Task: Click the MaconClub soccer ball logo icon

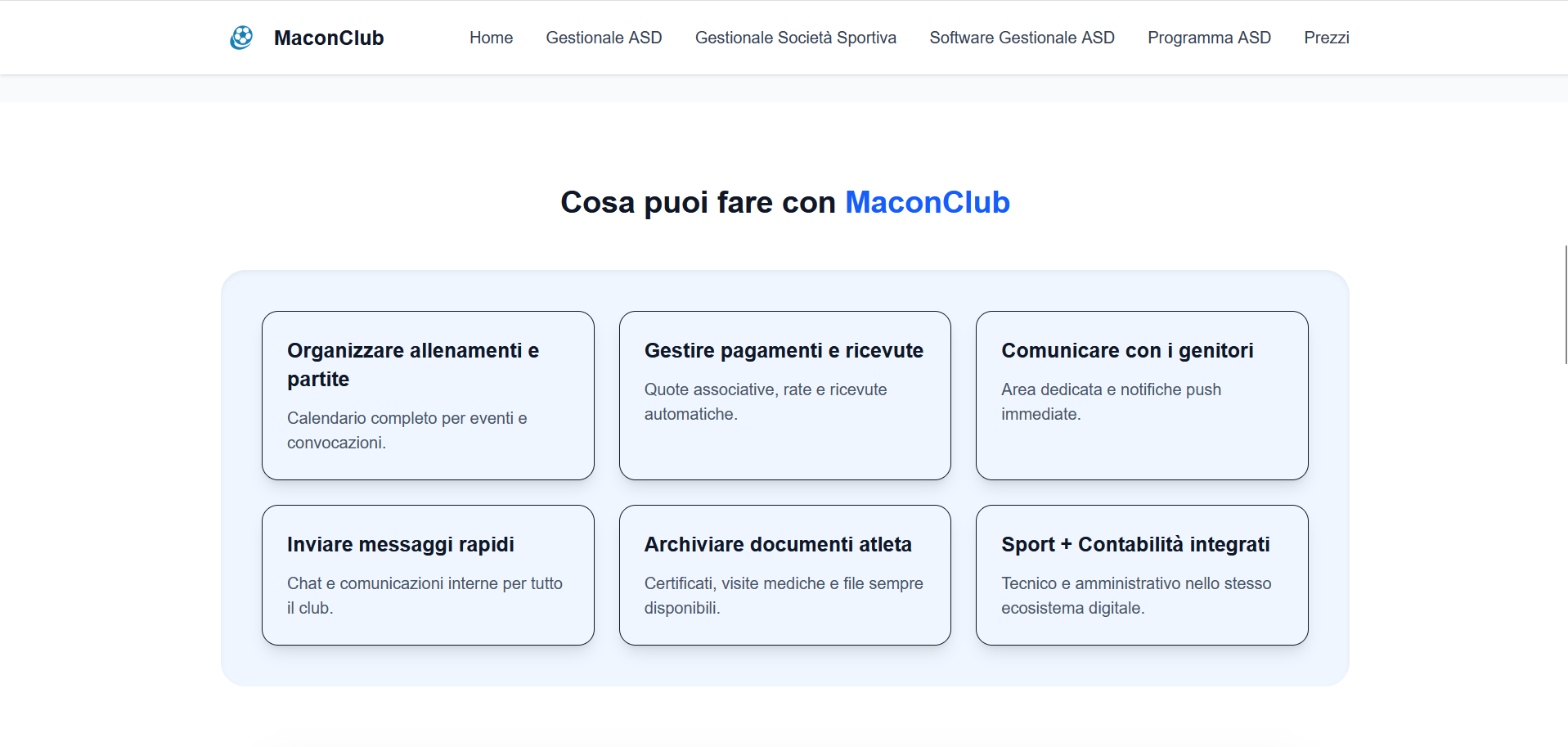Action: [x=241, y=37]
